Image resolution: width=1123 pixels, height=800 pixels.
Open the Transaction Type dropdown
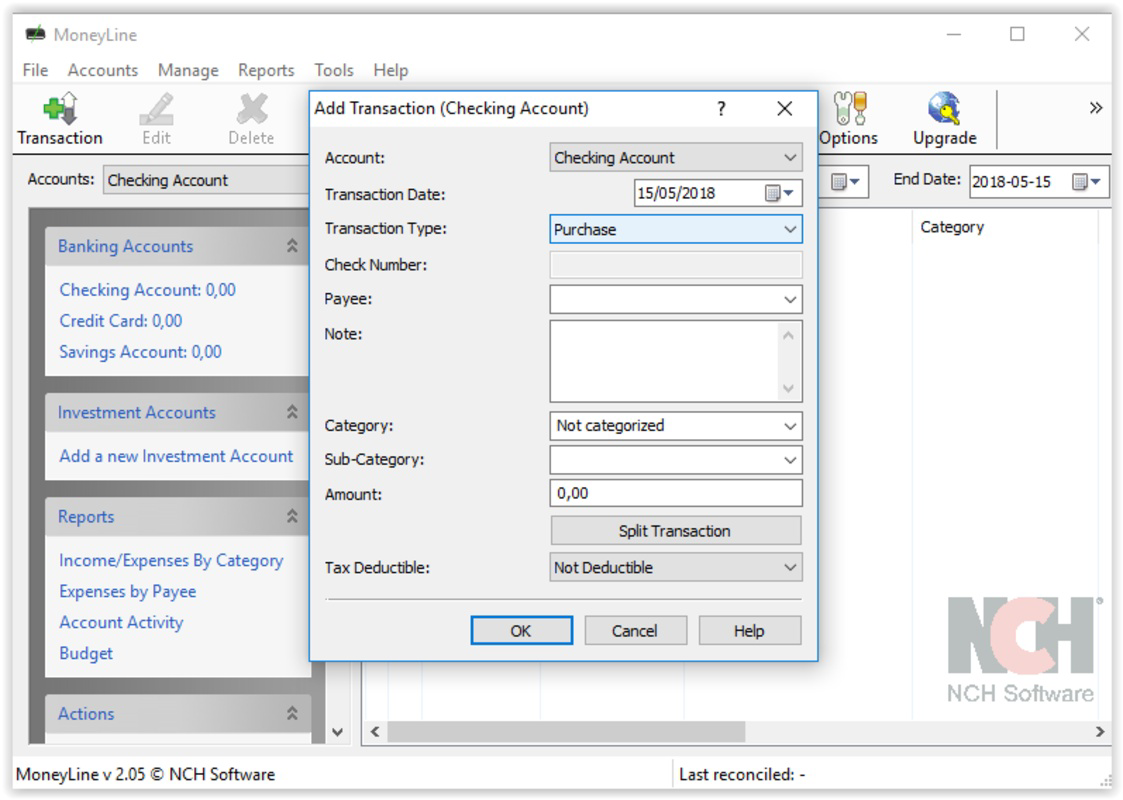tap(790, 229)
